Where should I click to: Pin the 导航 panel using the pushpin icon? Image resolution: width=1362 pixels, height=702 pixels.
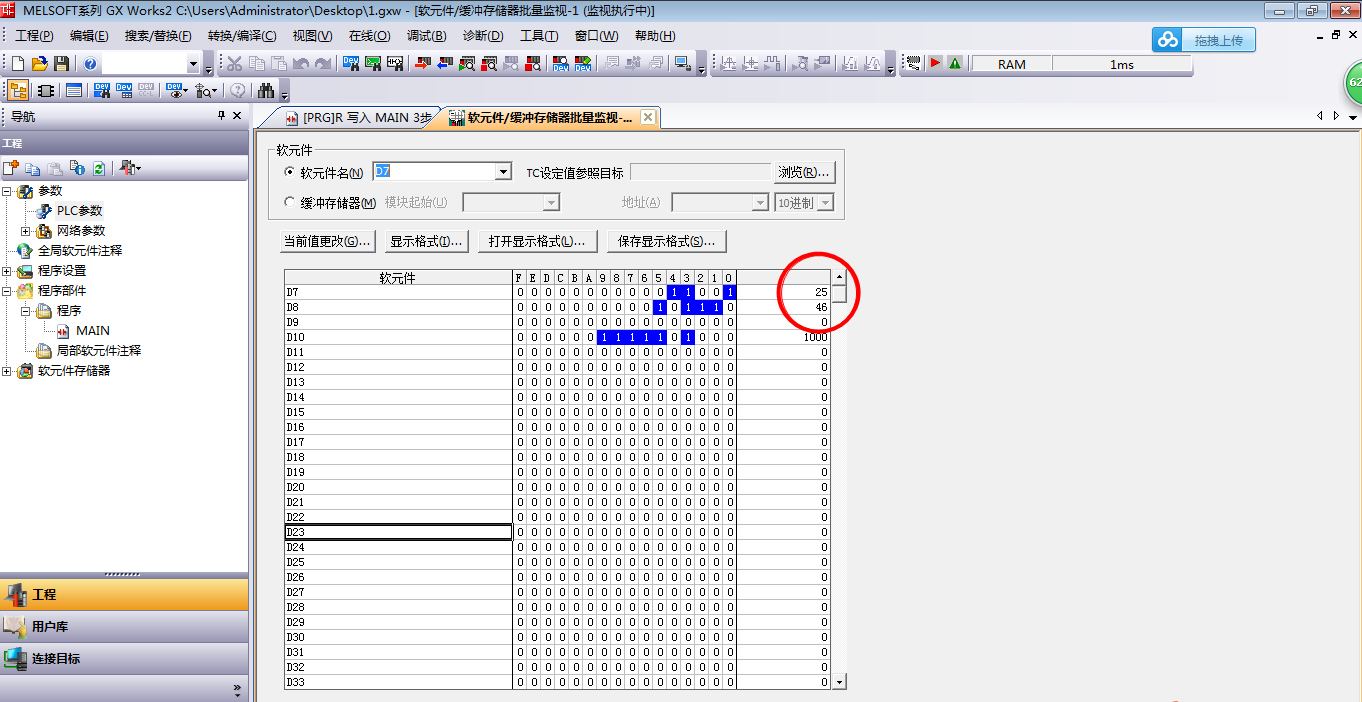point(221,116)
